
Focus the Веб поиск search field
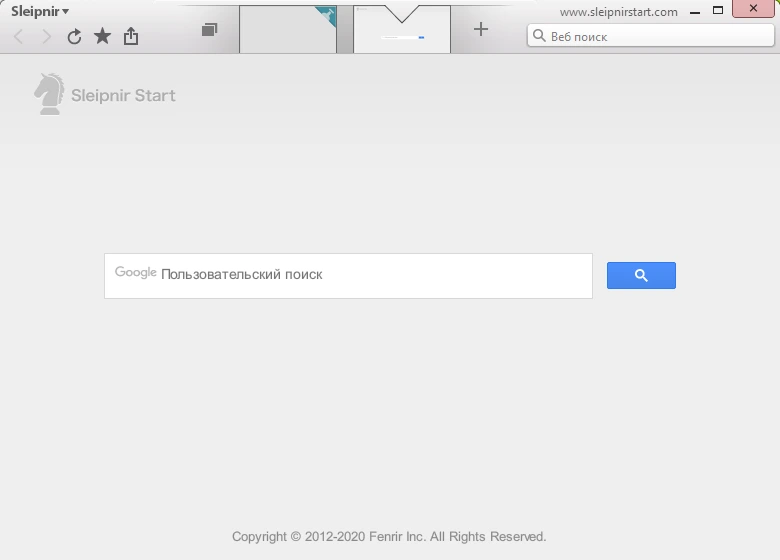[651, 36]
